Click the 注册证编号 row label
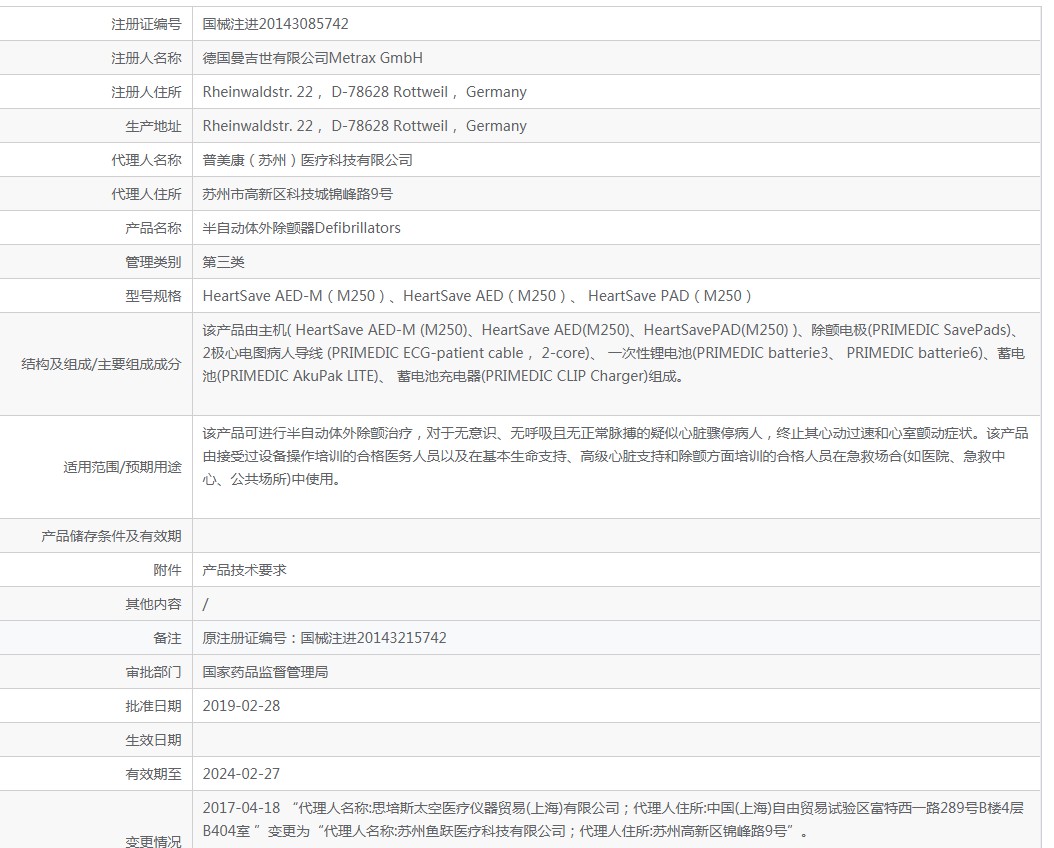This screenshot has width=1054, height=848. point(147,24)
